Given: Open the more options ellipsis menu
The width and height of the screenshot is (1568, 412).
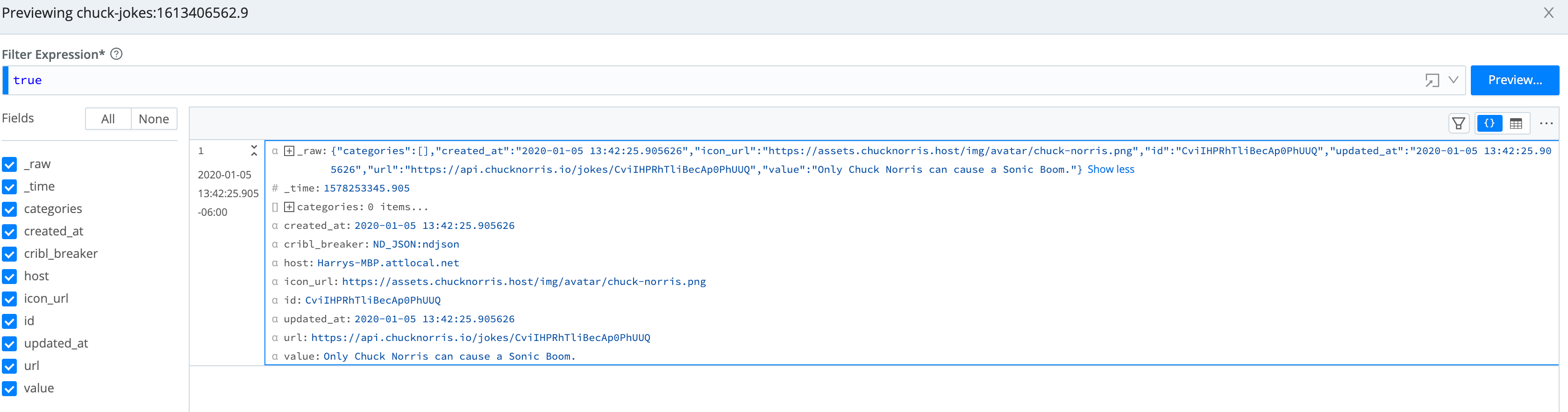Looking at the screenshot, I should click(x=1546, y=123).
